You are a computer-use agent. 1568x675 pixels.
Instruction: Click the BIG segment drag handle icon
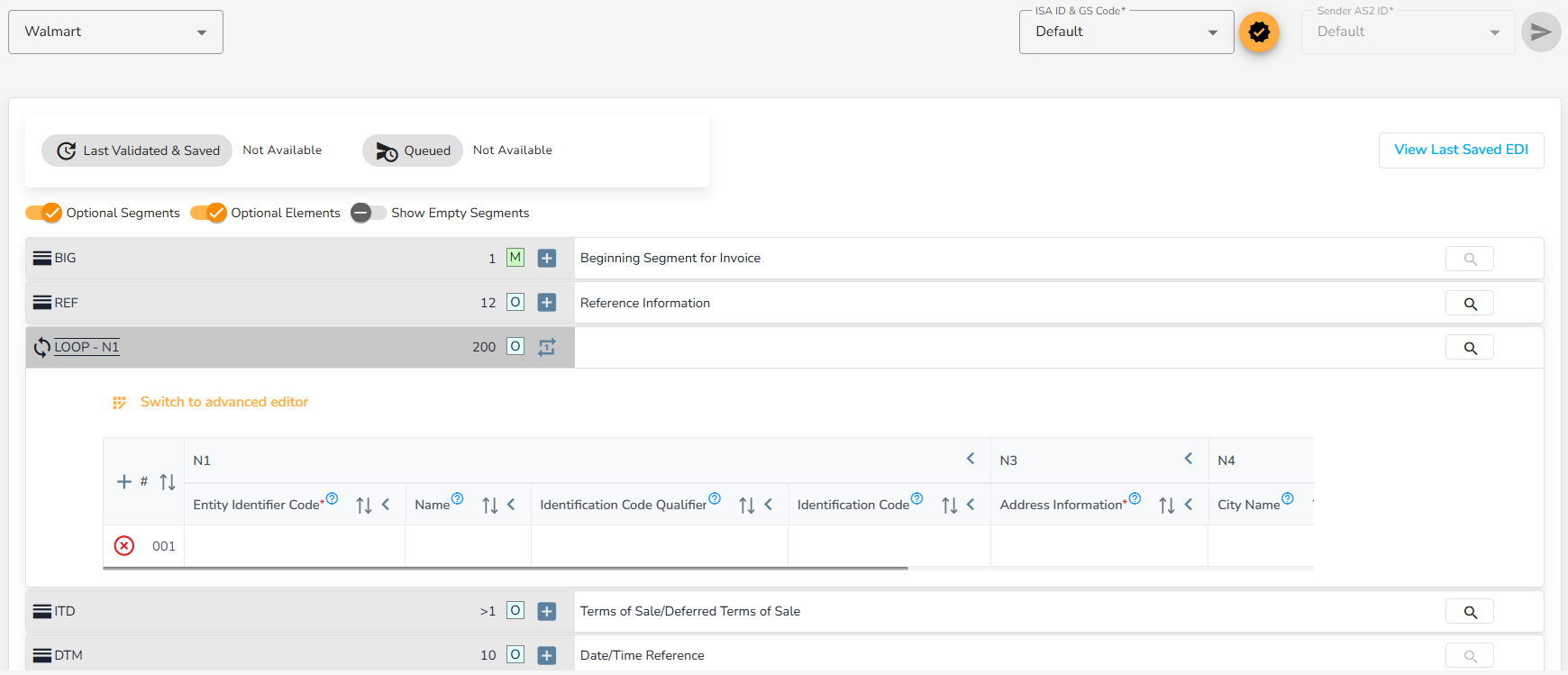click(x=42, y=258)
